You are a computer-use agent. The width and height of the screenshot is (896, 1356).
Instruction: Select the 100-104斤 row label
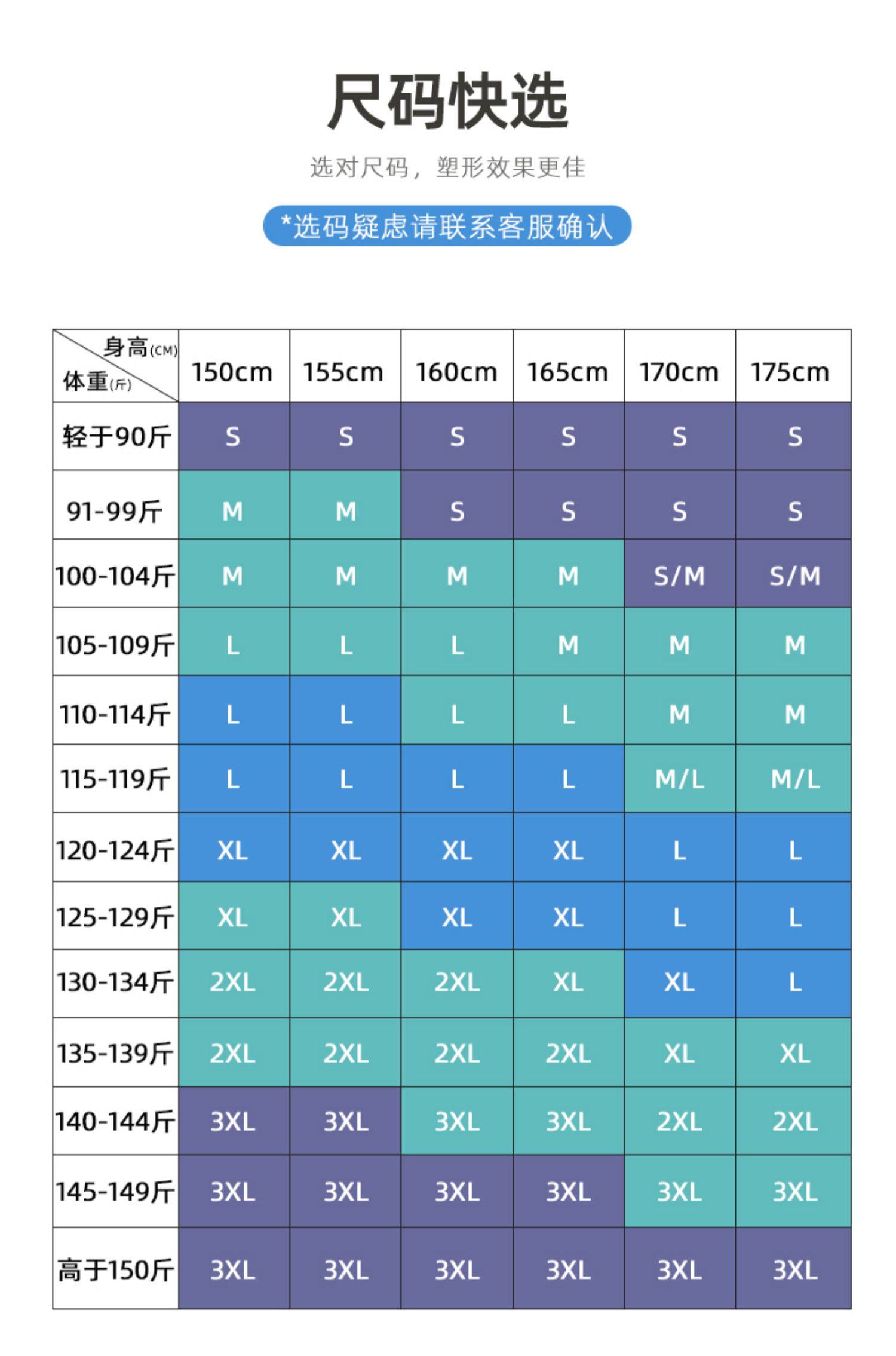(x=115, y=576)
